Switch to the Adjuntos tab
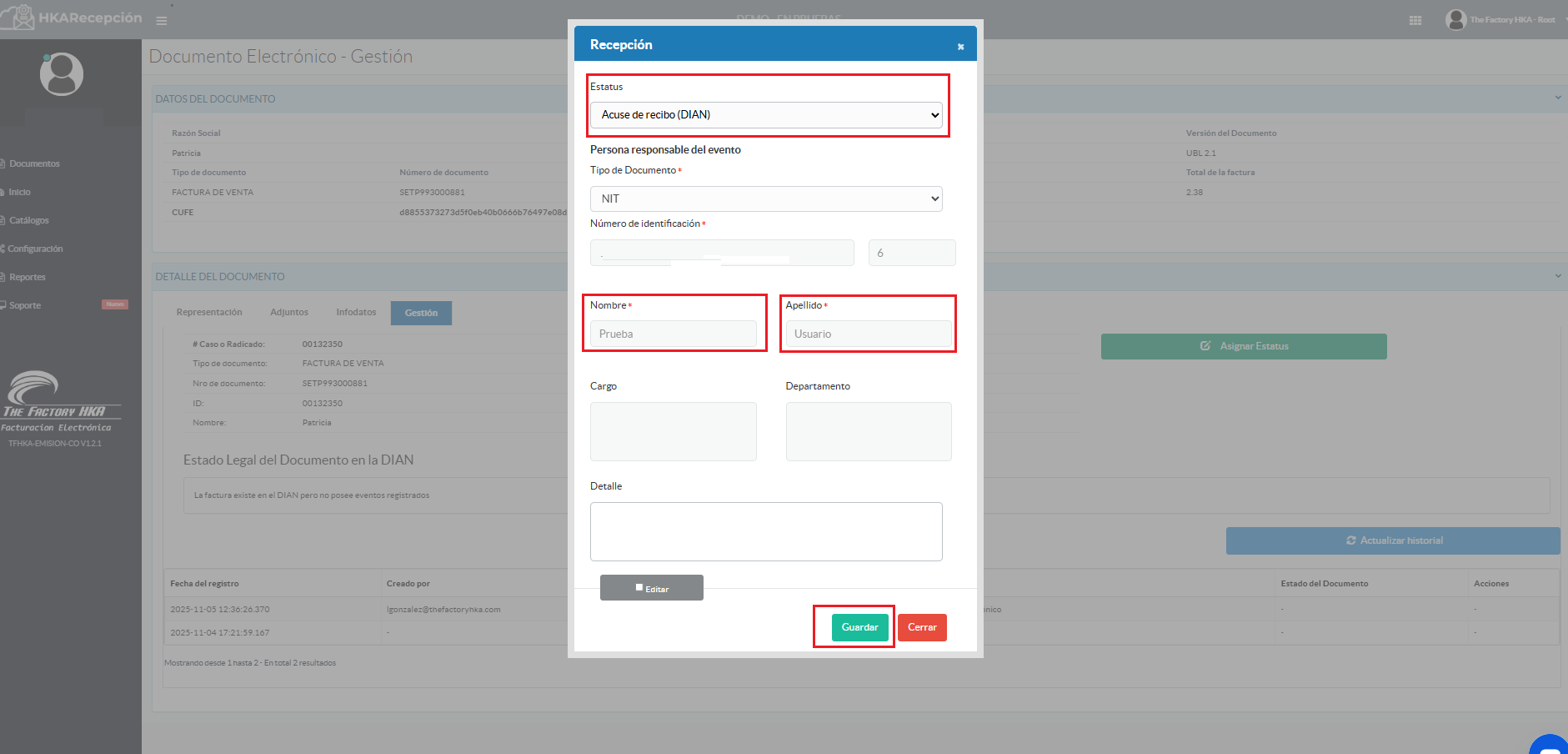 [288, 313]
